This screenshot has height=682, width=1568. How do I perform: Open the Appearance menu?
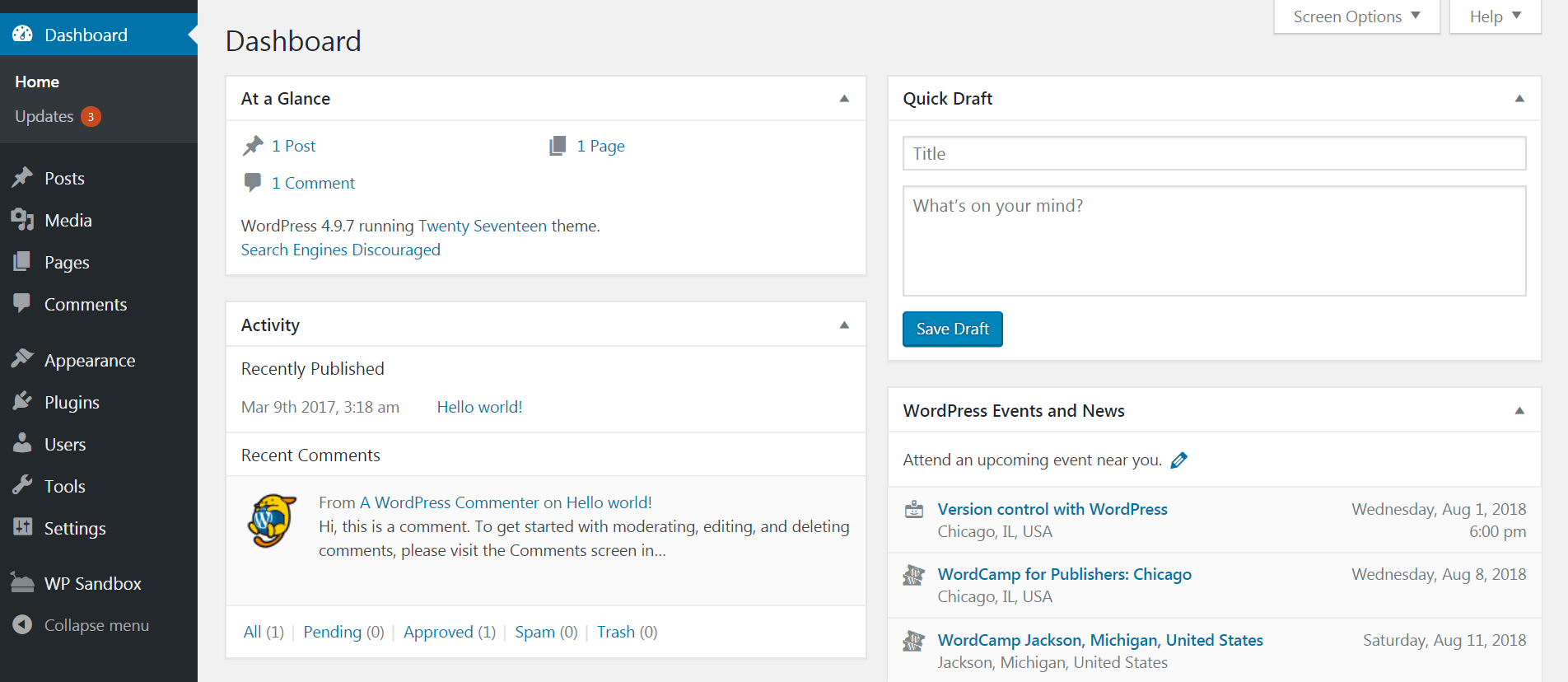pos(99,360)
